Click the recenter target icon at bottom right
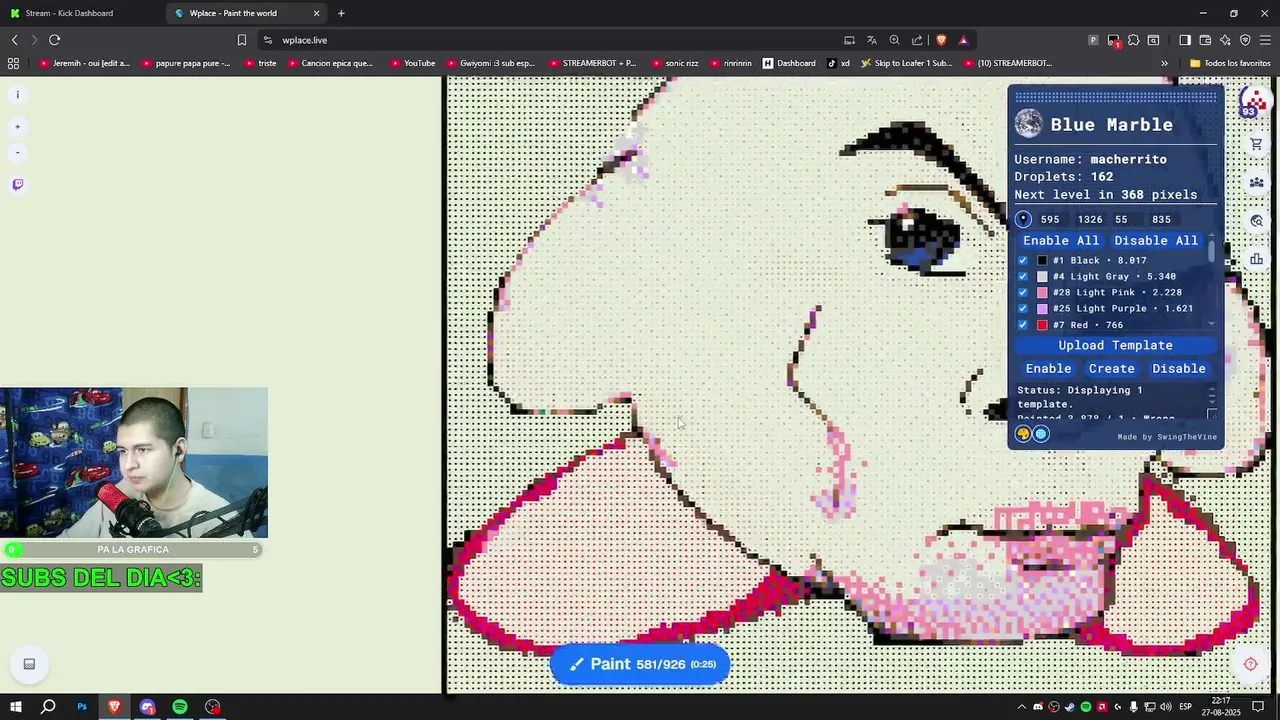Image resolution: width=1280 pixels, height=720 pixels. 1250,664
